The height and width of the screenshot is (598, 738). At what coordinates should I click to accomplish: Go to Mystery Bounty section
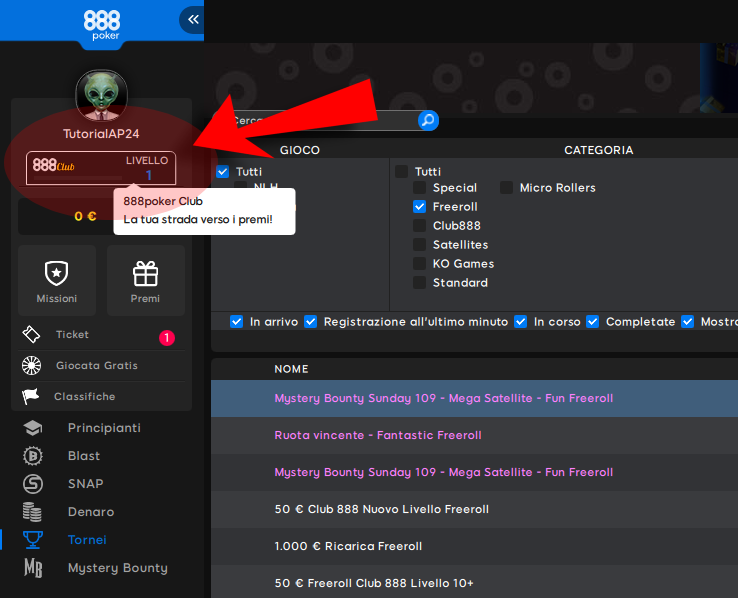(x=118, y=568)
